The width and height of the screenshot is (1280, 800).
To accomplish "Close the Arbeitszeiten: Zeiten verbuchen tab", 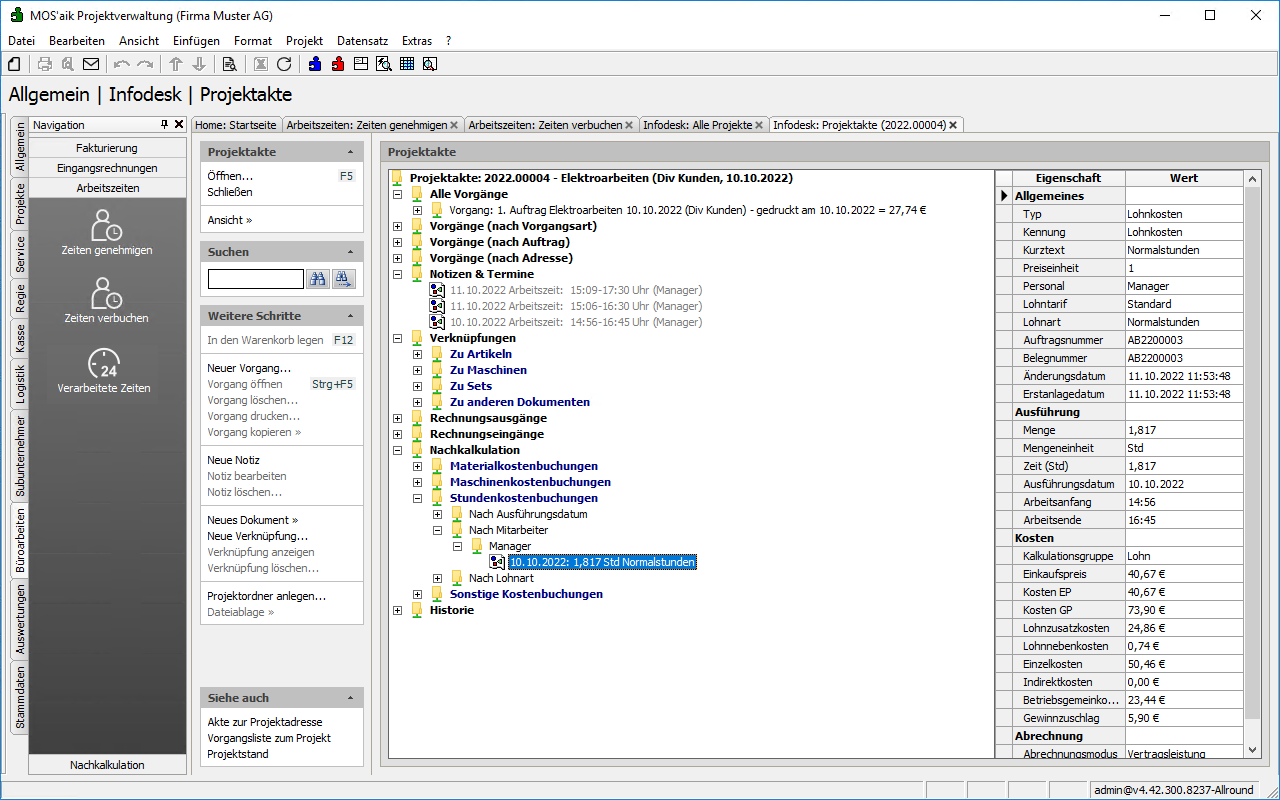I will 629,125.
